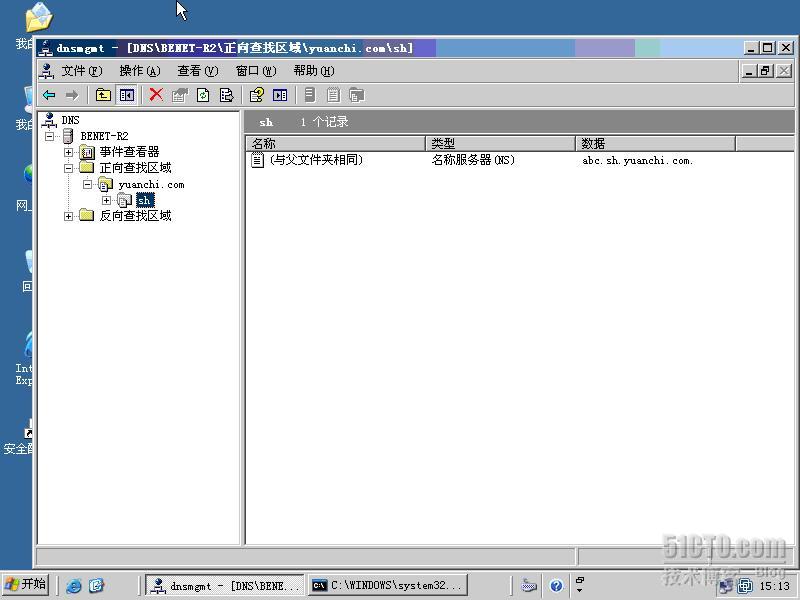
Task: Open the language bar options arrow
Action: click(x=580, y=590)
